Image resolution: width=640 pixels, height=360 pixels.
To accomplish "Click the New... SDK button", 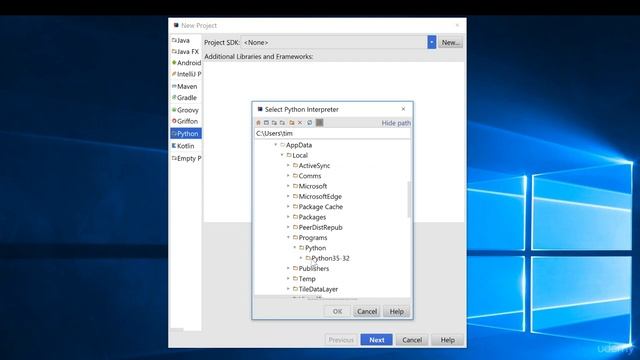I will [x=451, y=42].
